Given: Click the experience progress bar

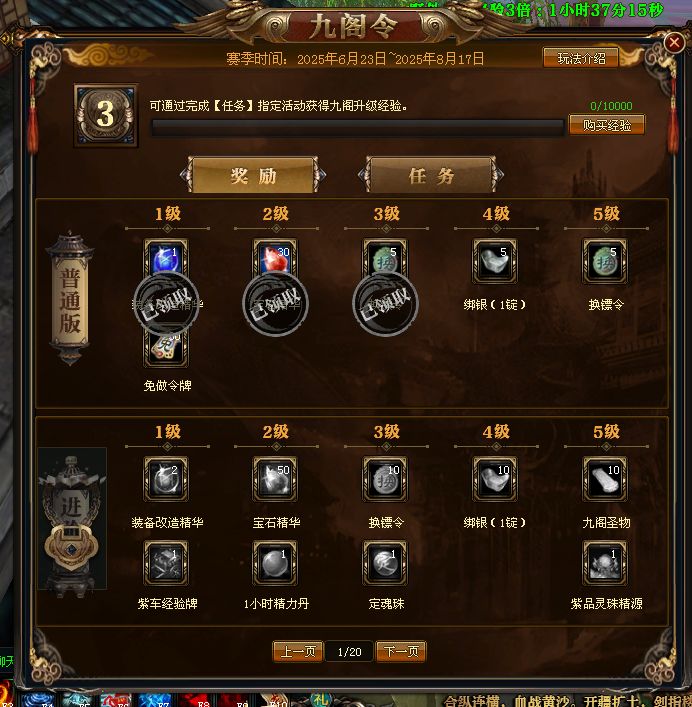Looking at the screenshot, I should pyautogui.click(x=357, y=128).
